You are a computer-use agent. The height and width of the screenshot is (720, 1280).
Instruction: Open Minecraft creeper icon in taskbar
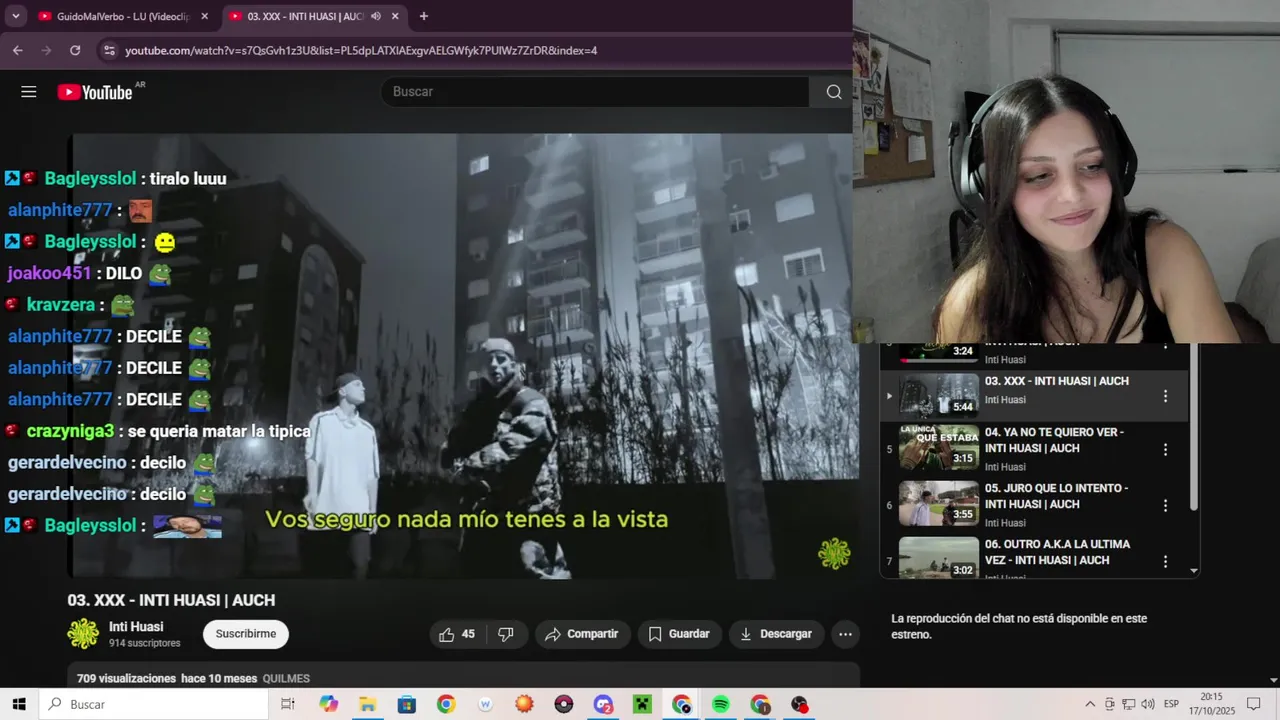click(642, 704)
